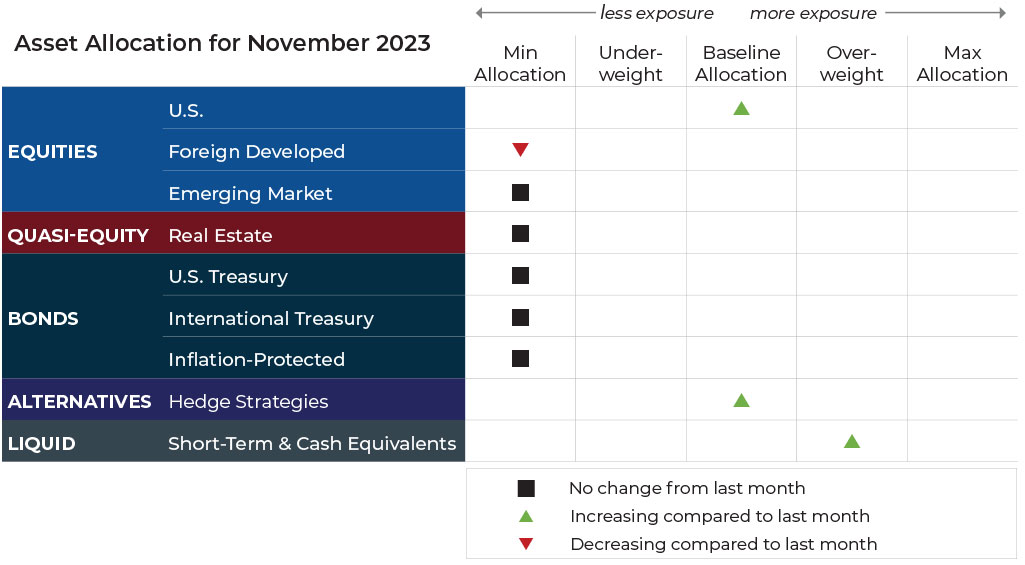The image size is (1025, 565).
Task: Click the 'Asset Allocation for November 2023' title
Action: 222,43
